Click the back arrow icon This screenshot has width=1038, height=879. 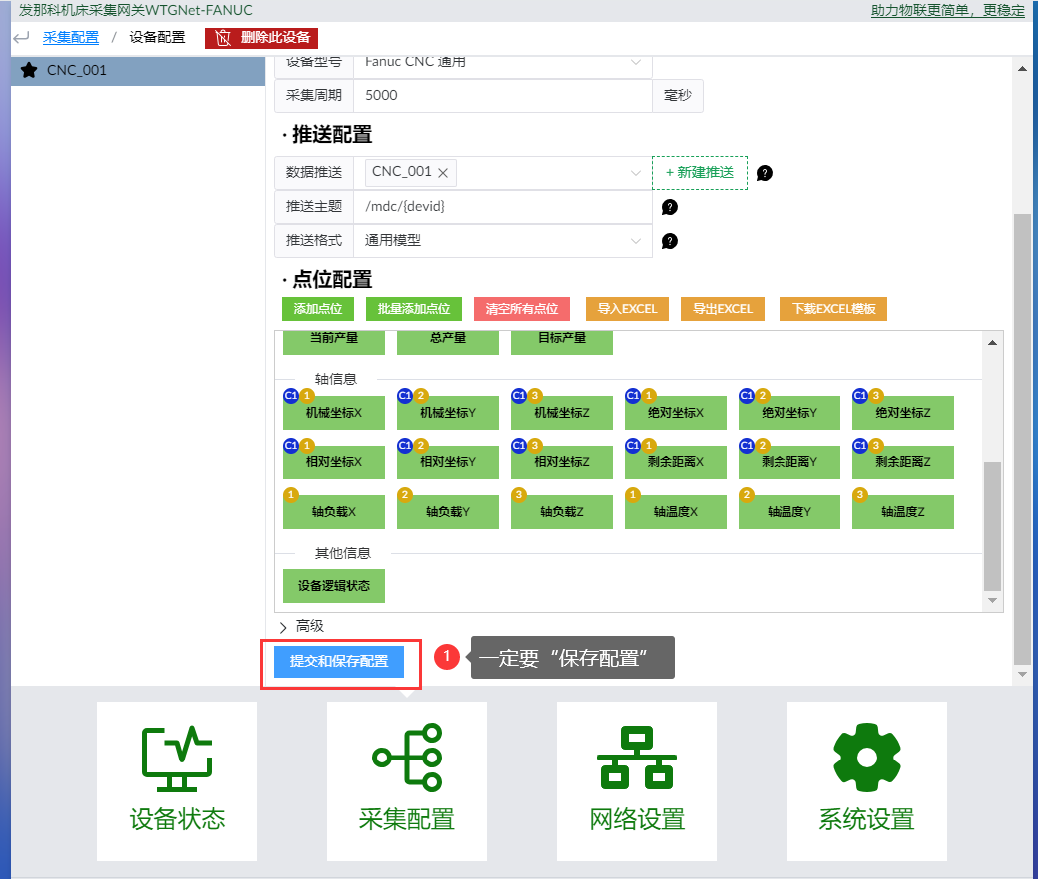[21, 38]
